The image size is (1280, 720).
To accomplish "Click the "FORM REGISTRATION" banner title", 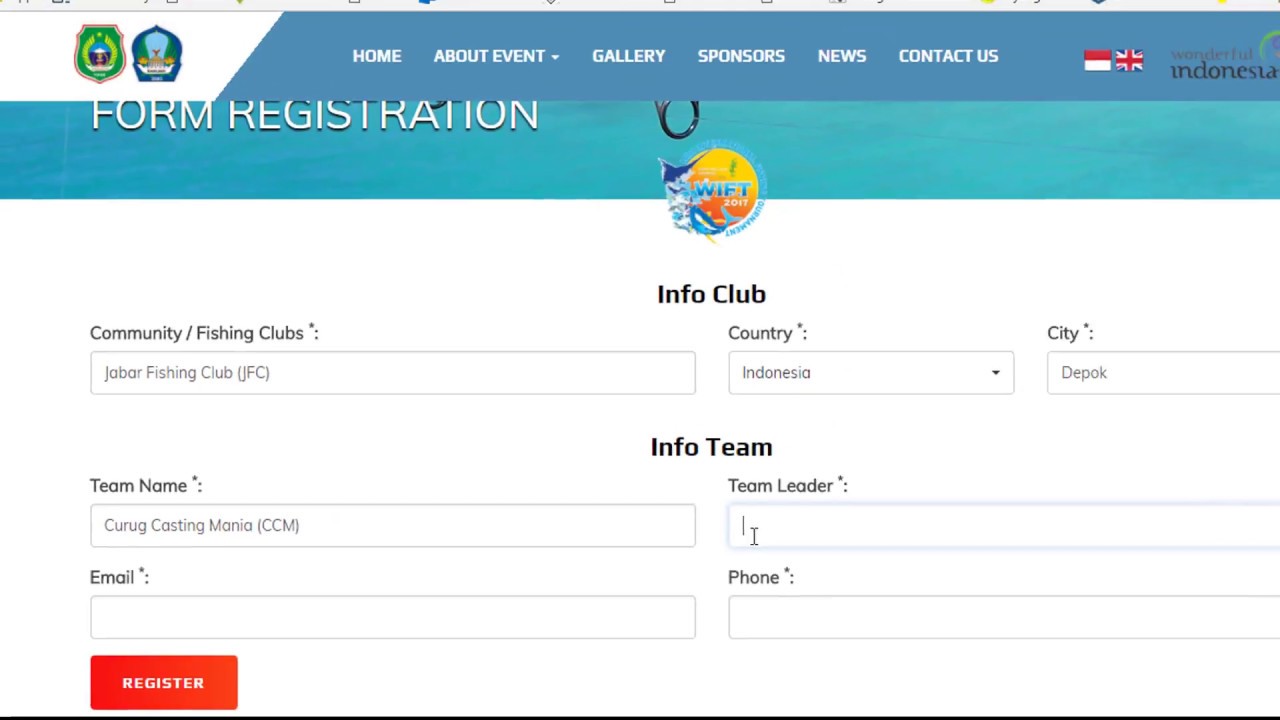I will [314, 115].
